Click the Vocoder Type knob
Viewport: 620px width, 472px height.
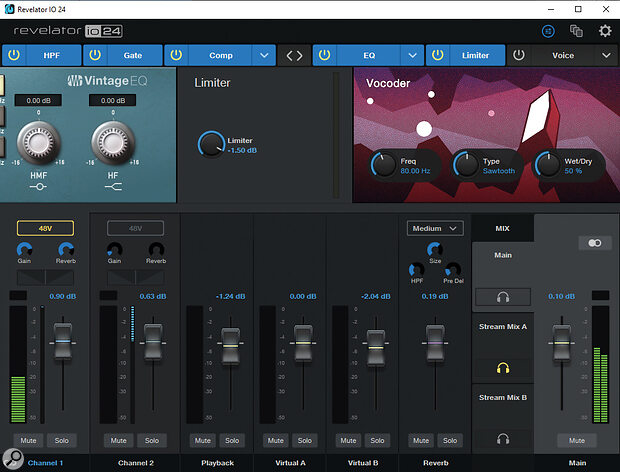point(467,164)
